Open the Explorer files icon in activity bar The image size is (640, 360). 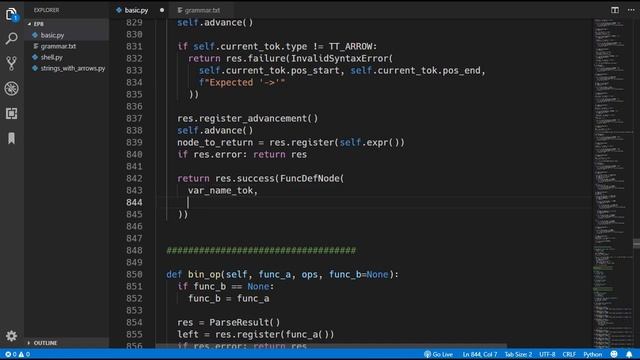pos(11,14)
